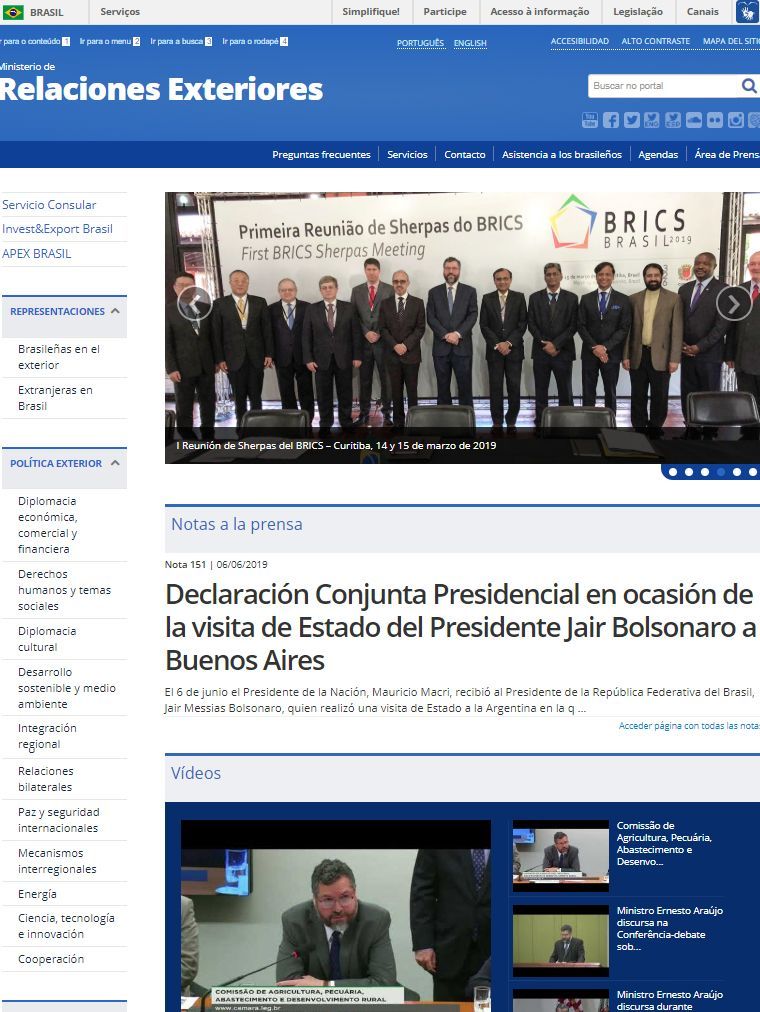Viewport: 760px width, 1012px height.
Task: Select the fifth carousel dot
Action: (737, 472)
